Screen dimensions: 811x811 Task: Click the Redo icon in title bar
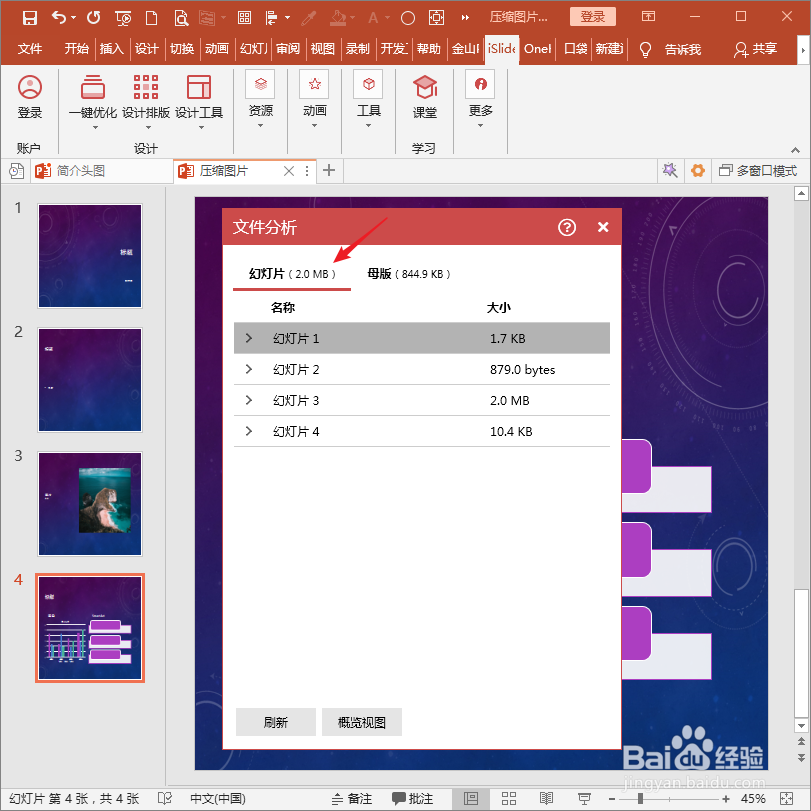click(x=94, y=18)
